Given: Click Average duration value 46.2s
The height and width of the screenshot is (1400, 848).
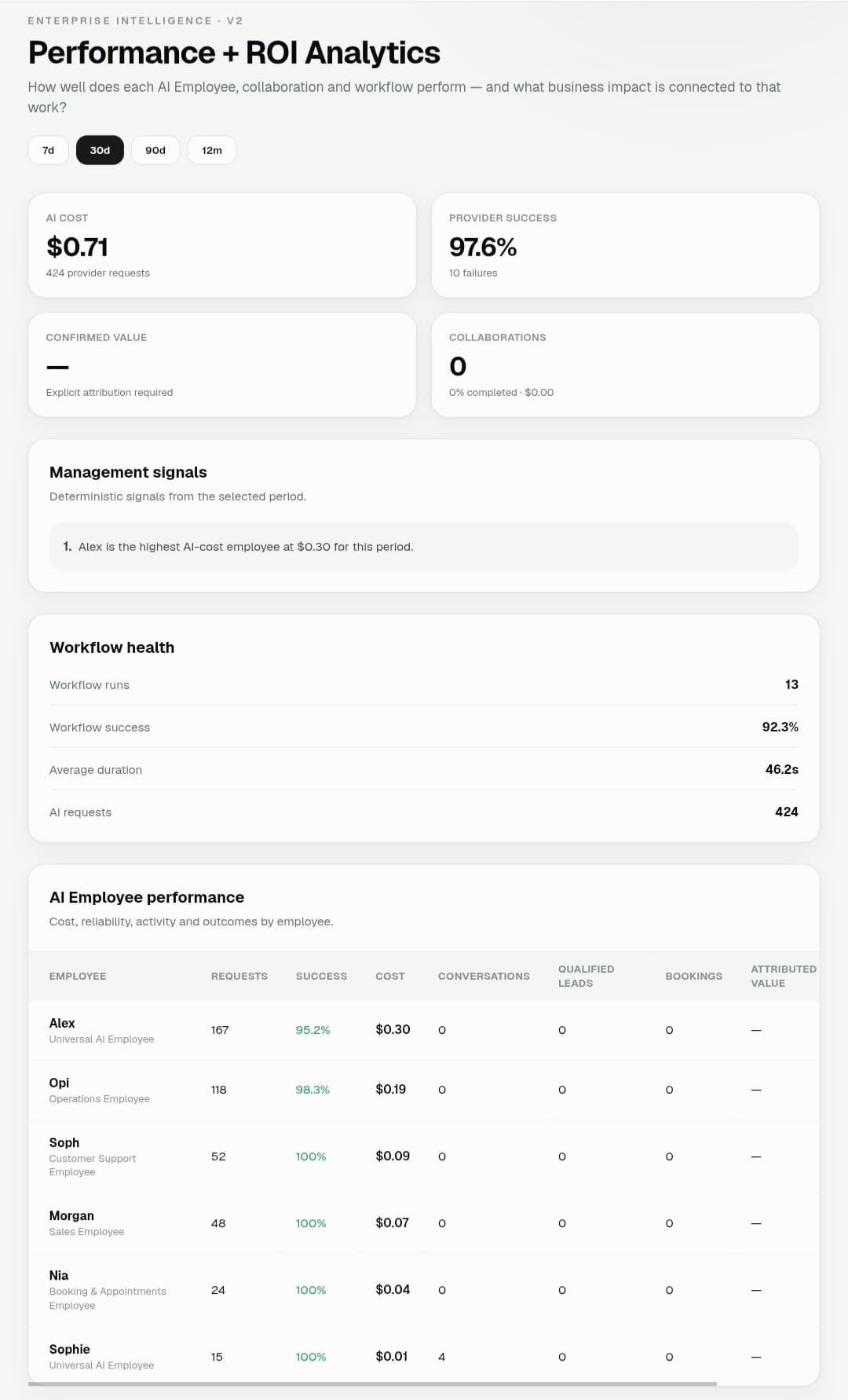Looking at the screenshot, I should pos(781,769).
